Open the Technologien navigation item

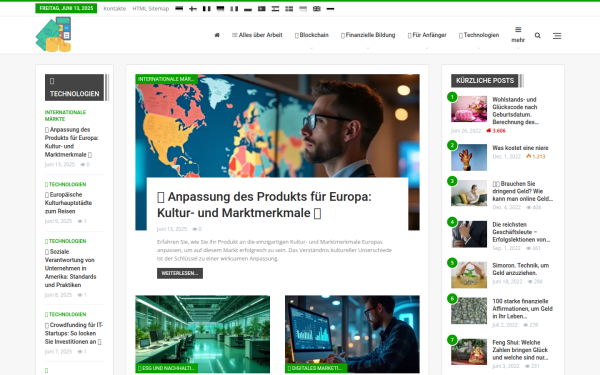pos(479,35)
